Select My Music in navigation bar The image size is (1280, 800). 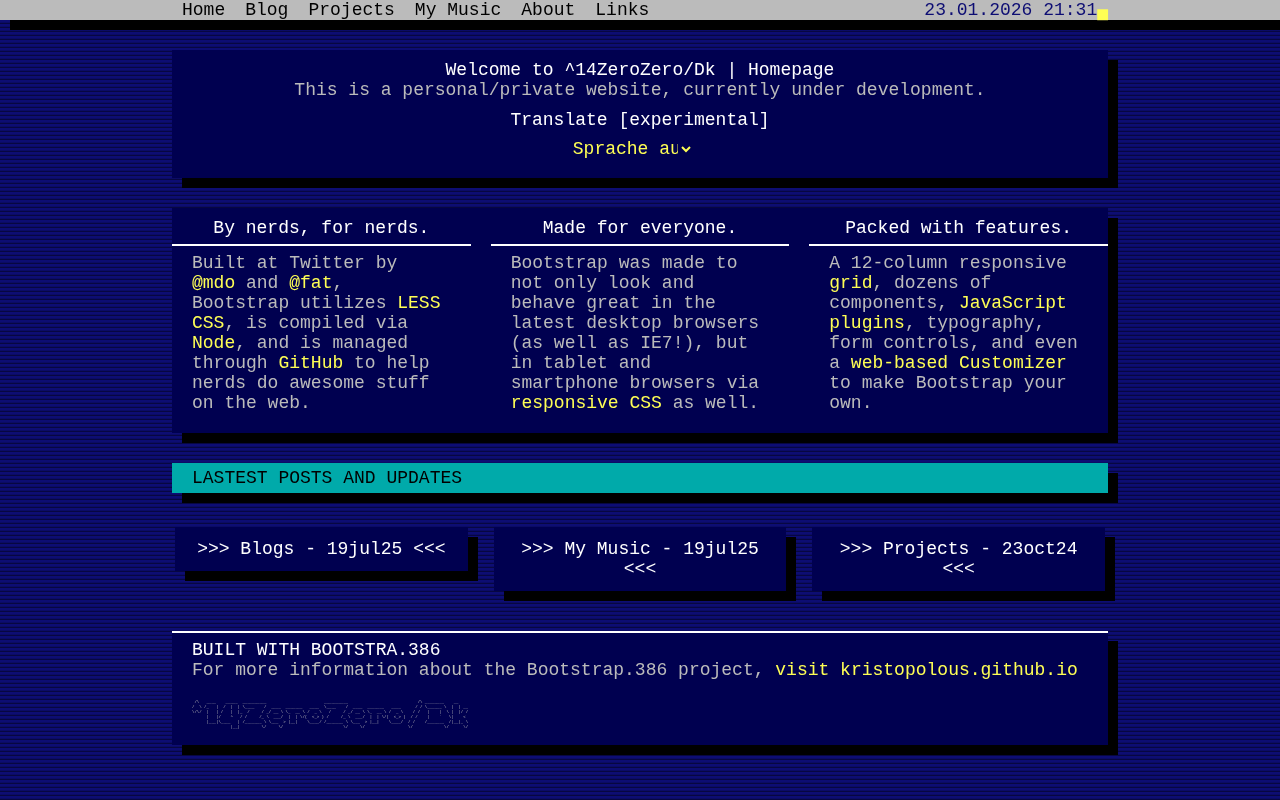pos(457,10)
